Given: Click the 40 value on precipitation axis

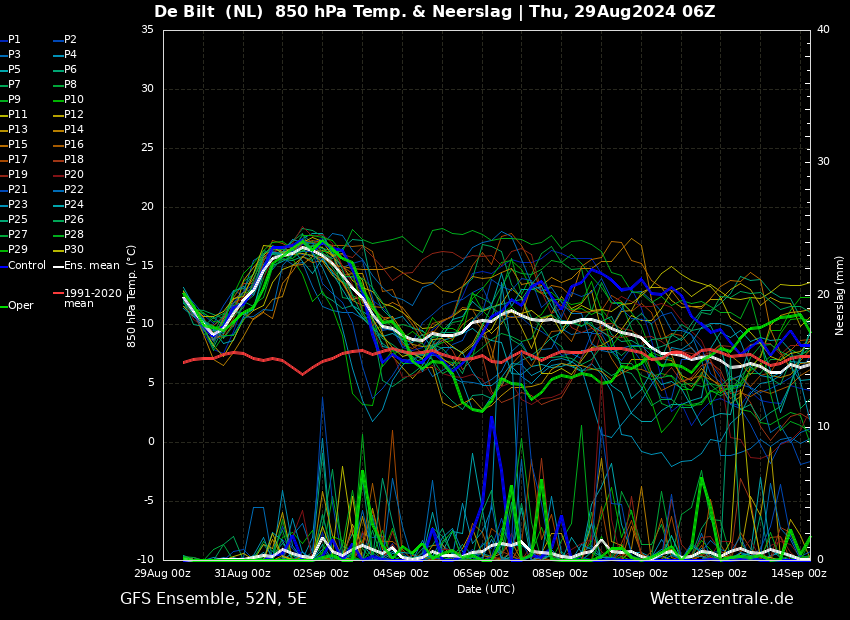Looking at the screenshot, I should click(x=823, y=30).
